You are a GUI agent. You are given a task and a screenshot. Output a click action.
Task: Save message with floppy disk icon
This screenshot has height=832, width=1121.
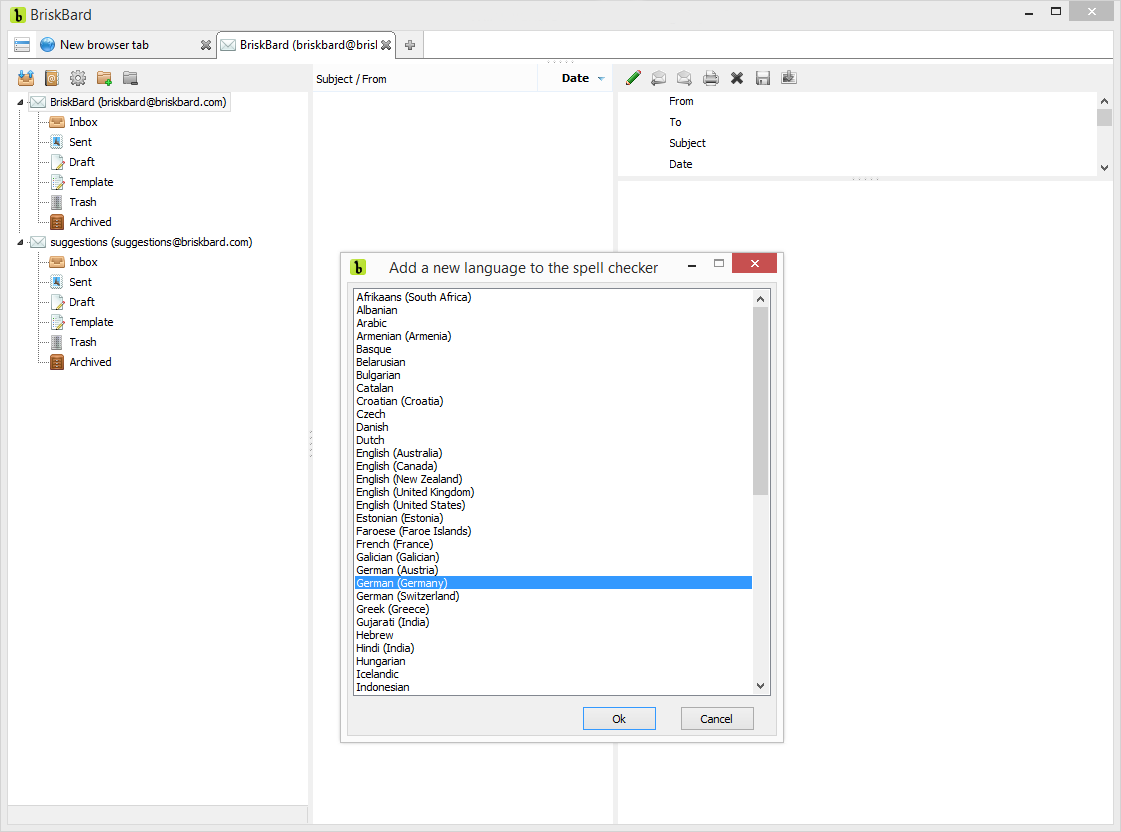click(763, 78)
